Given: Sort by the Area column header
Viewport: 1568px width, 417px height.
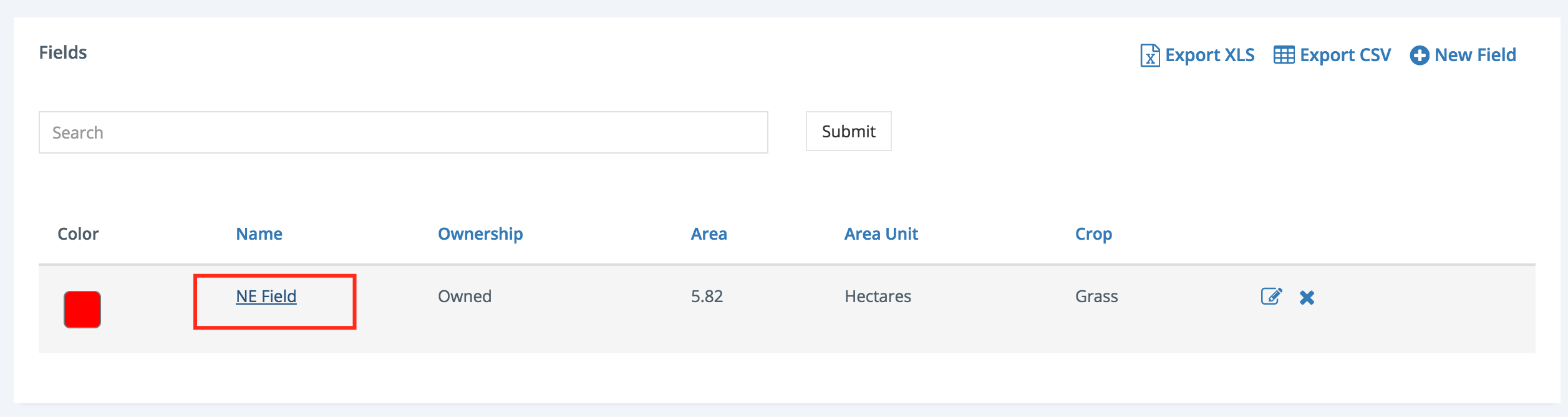Looking at the screenshot, I should point(709,234).
